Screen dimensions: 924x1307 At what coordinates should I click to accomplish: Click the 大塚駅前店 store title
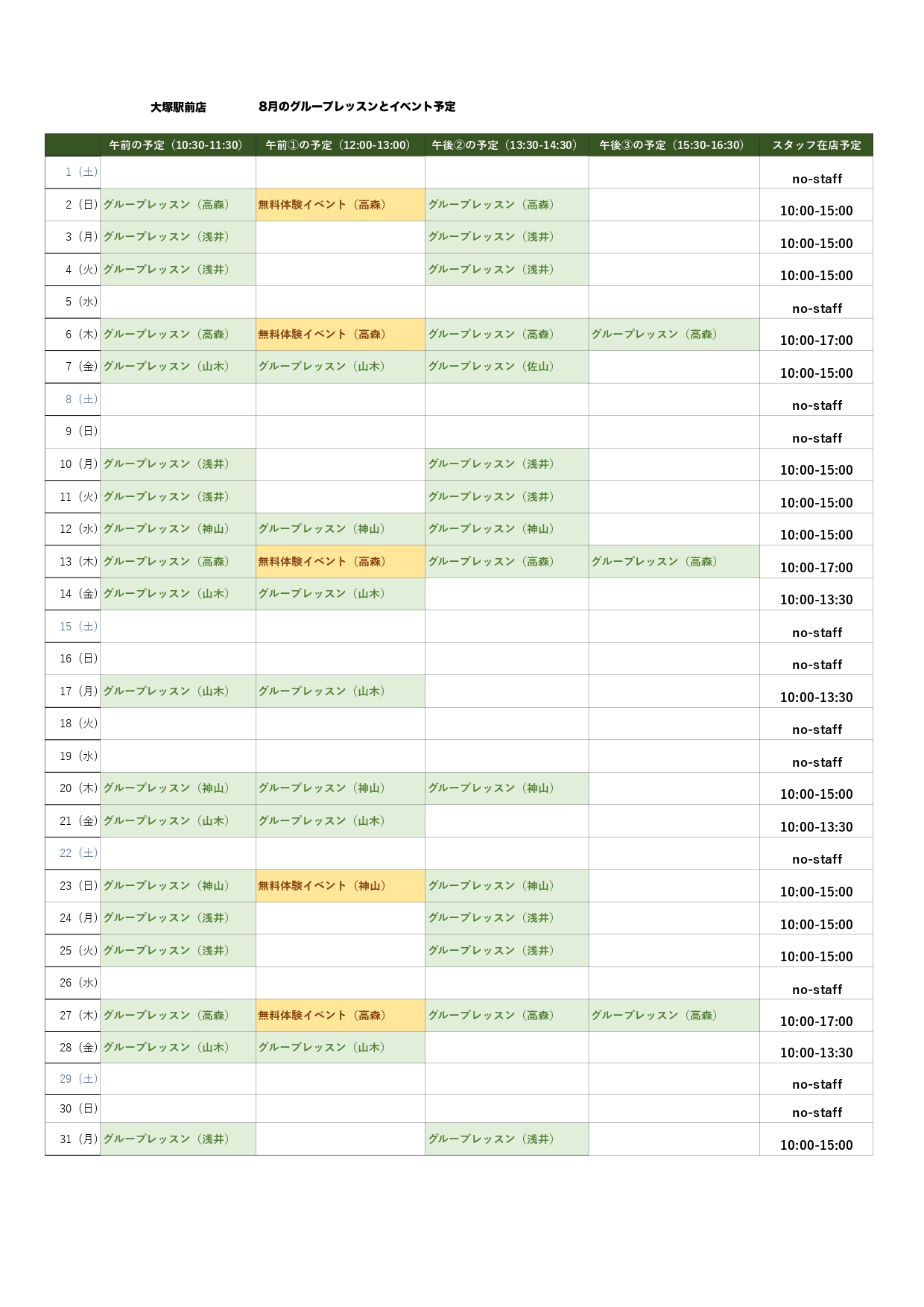tap(178, 107)
